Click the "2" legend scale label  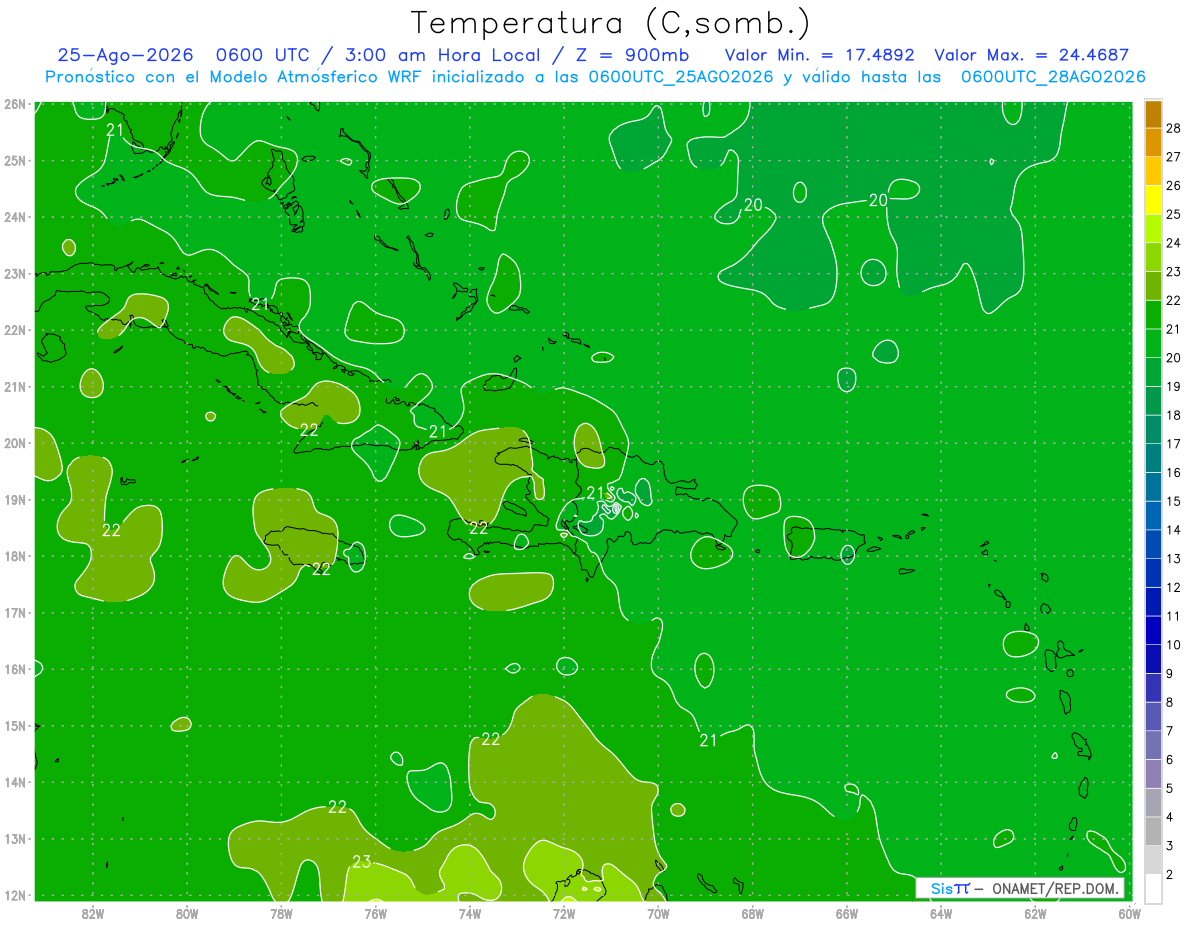[x=1169, y=875]
